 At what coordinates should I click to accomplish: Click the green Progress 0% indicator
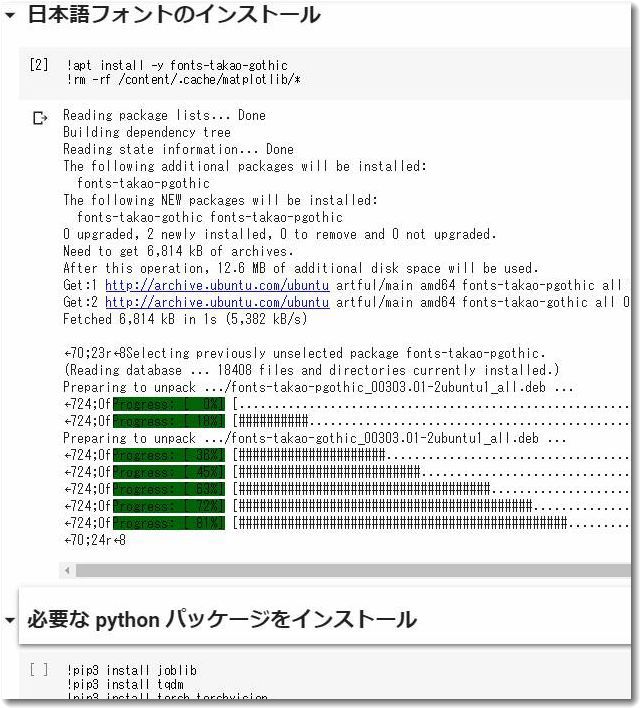(169, 404)
